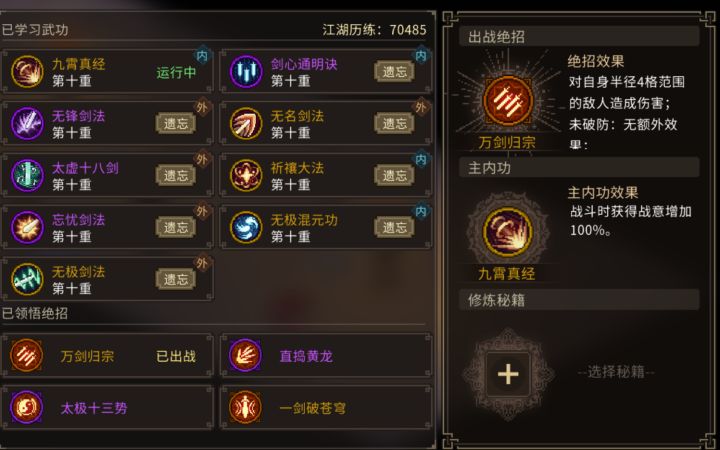Select the 一剑破苍穹 ultimate move
This screenshot has height=450, width=720.
pyautogui.click(x=326, y=408)
